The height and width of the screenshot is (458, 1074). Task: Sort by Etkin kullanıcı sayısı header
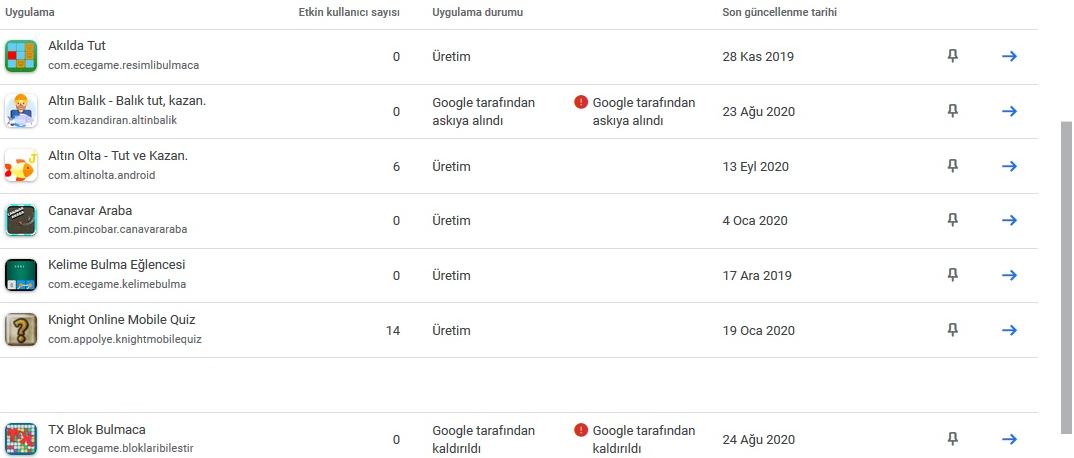pos(349,12)
